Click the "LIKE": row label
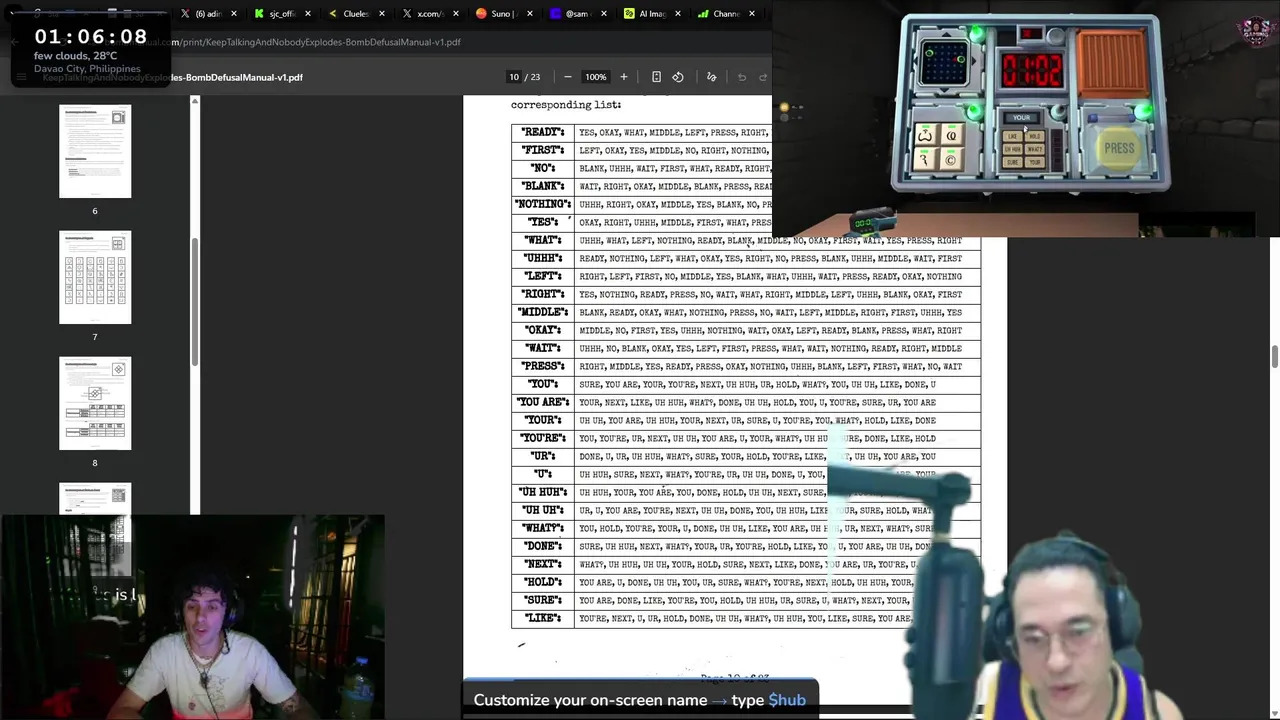This screenshot has width=1280, height=720. click(542, 618)
